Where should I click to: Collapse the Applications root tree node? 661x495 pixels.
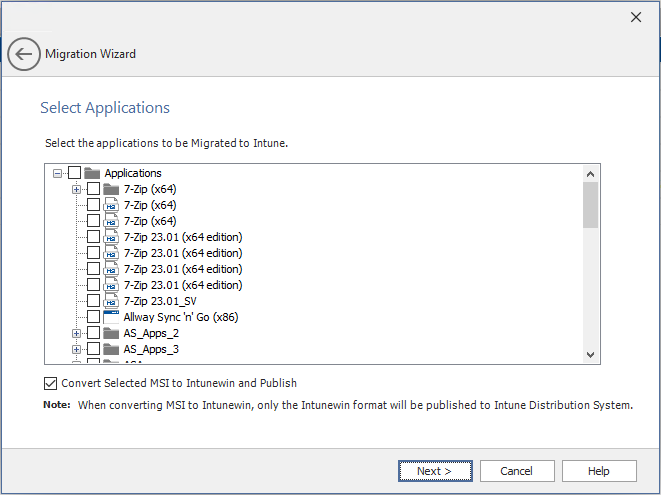pyautogui.click(x=58, y=173)
